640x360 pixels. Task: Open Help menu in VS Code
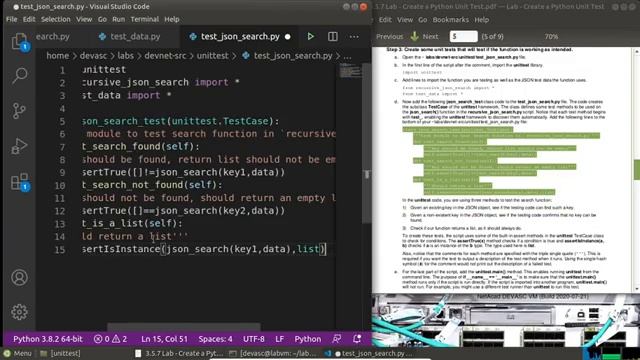(x=172, y=19)
